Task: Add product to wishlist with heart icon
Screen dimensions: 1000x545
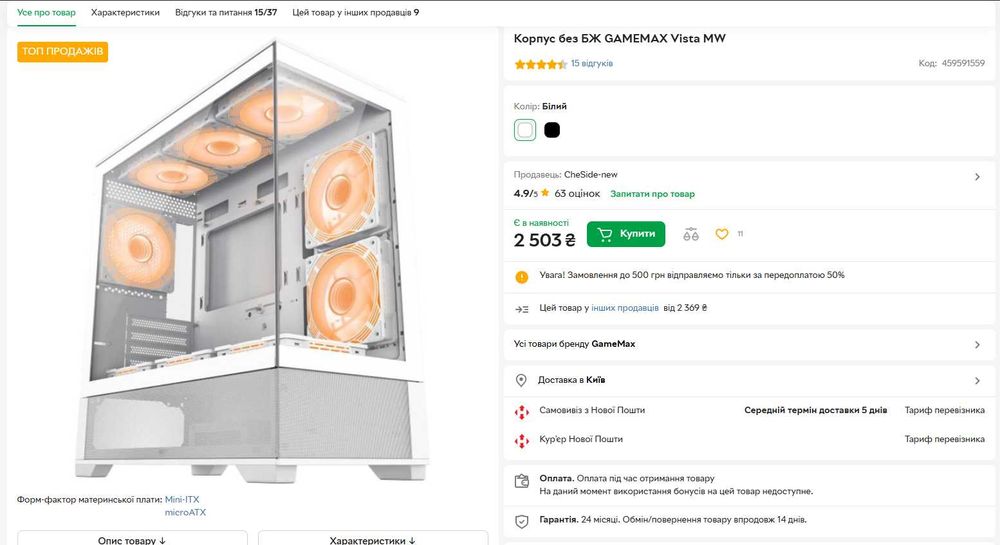Action: pos(722,235)
